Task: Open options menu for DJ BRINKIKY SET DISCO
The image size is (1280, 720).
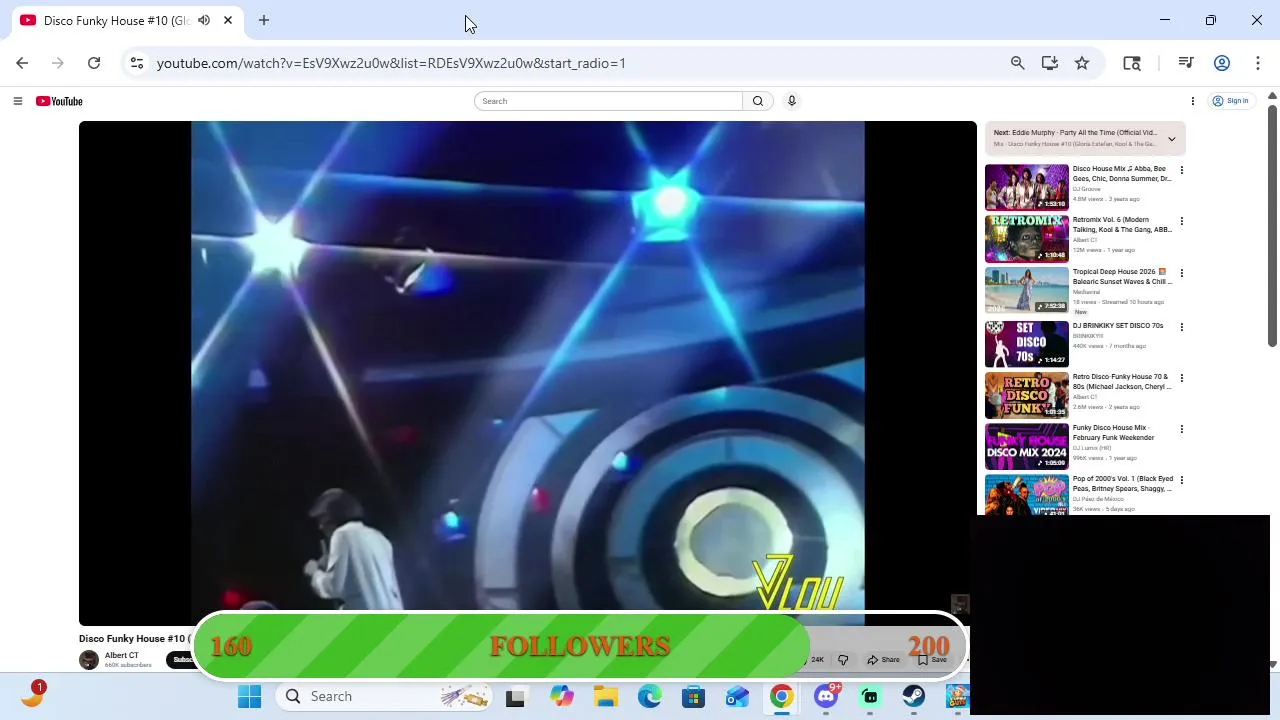Action: [1182, 327]
